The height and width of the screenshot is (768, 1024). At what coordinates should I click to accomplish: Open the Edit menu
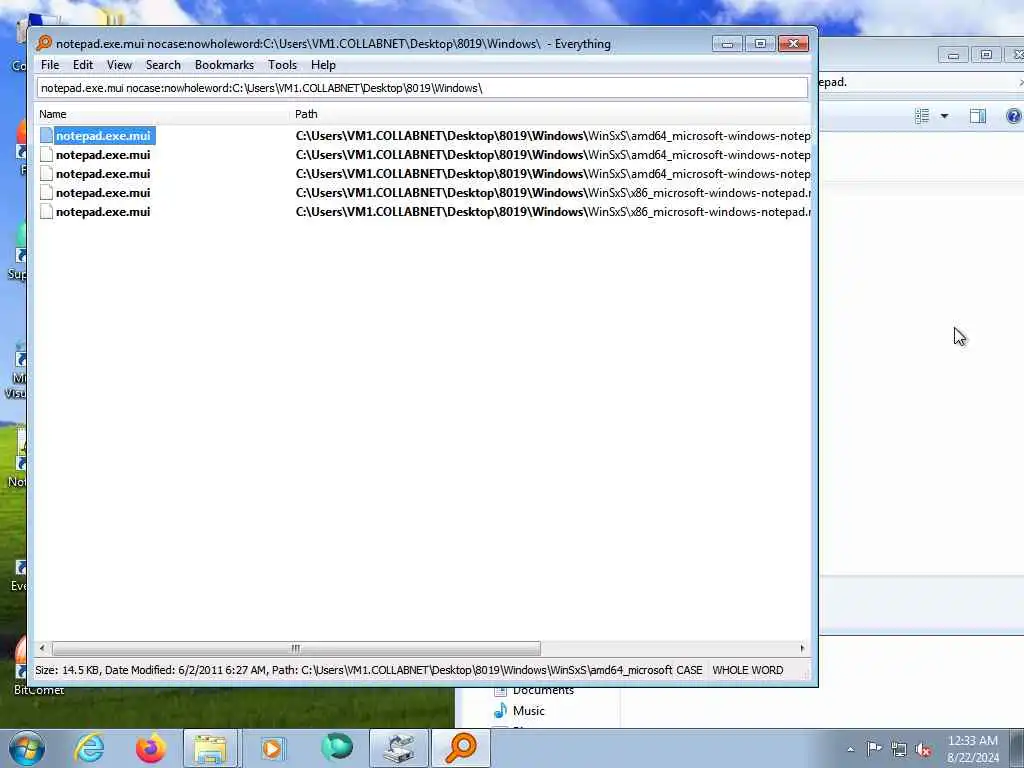(83, 65)
